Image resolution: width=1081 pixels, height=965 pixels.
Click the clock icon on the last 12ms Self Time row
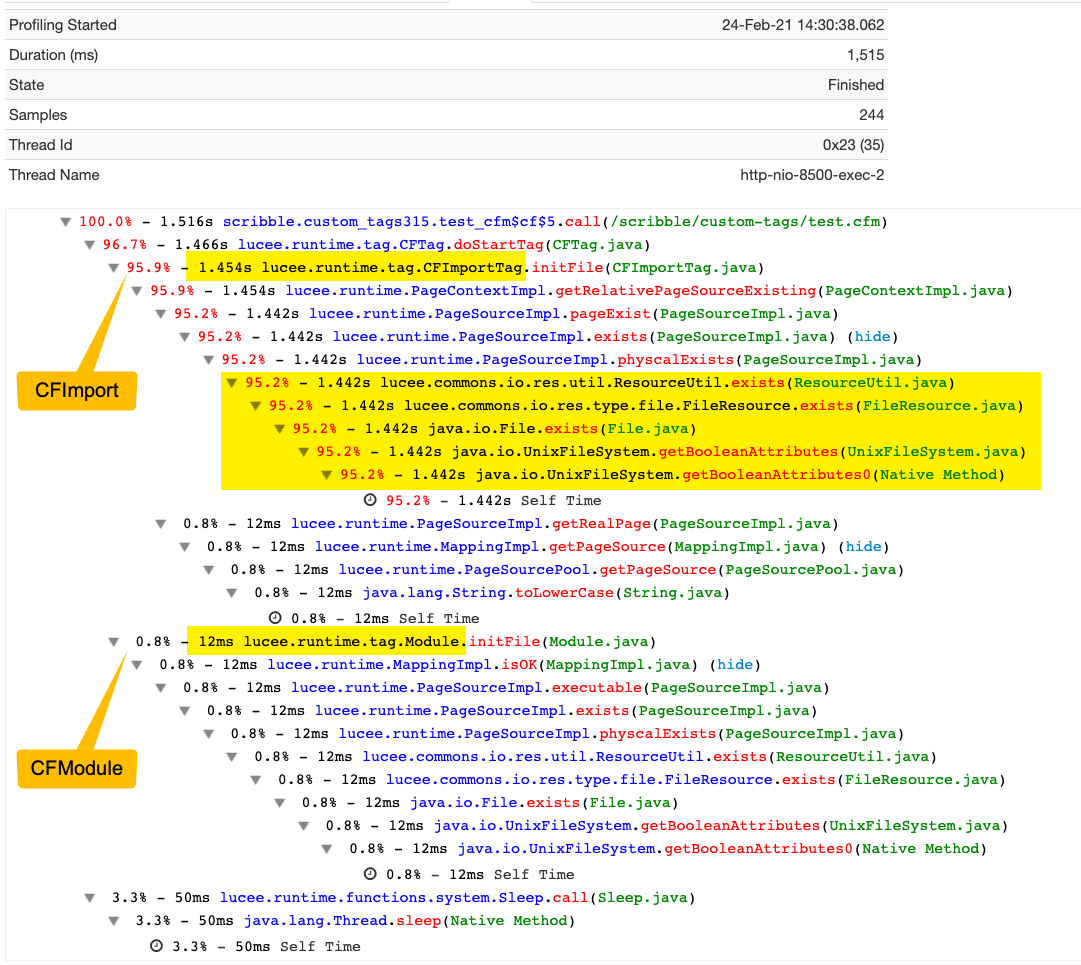tap(370, 874)
